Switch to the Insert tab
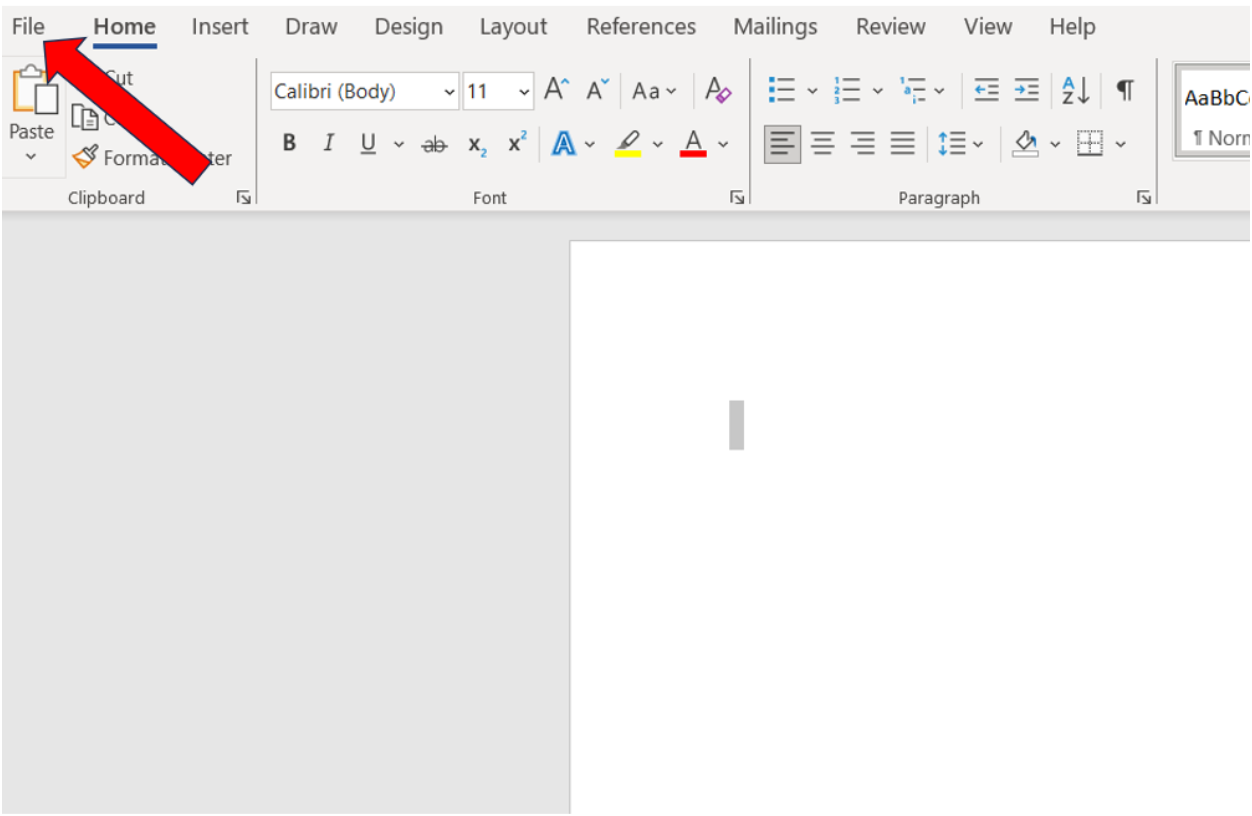The width and height of the screenshot is (1252, 816). [220, 27]
